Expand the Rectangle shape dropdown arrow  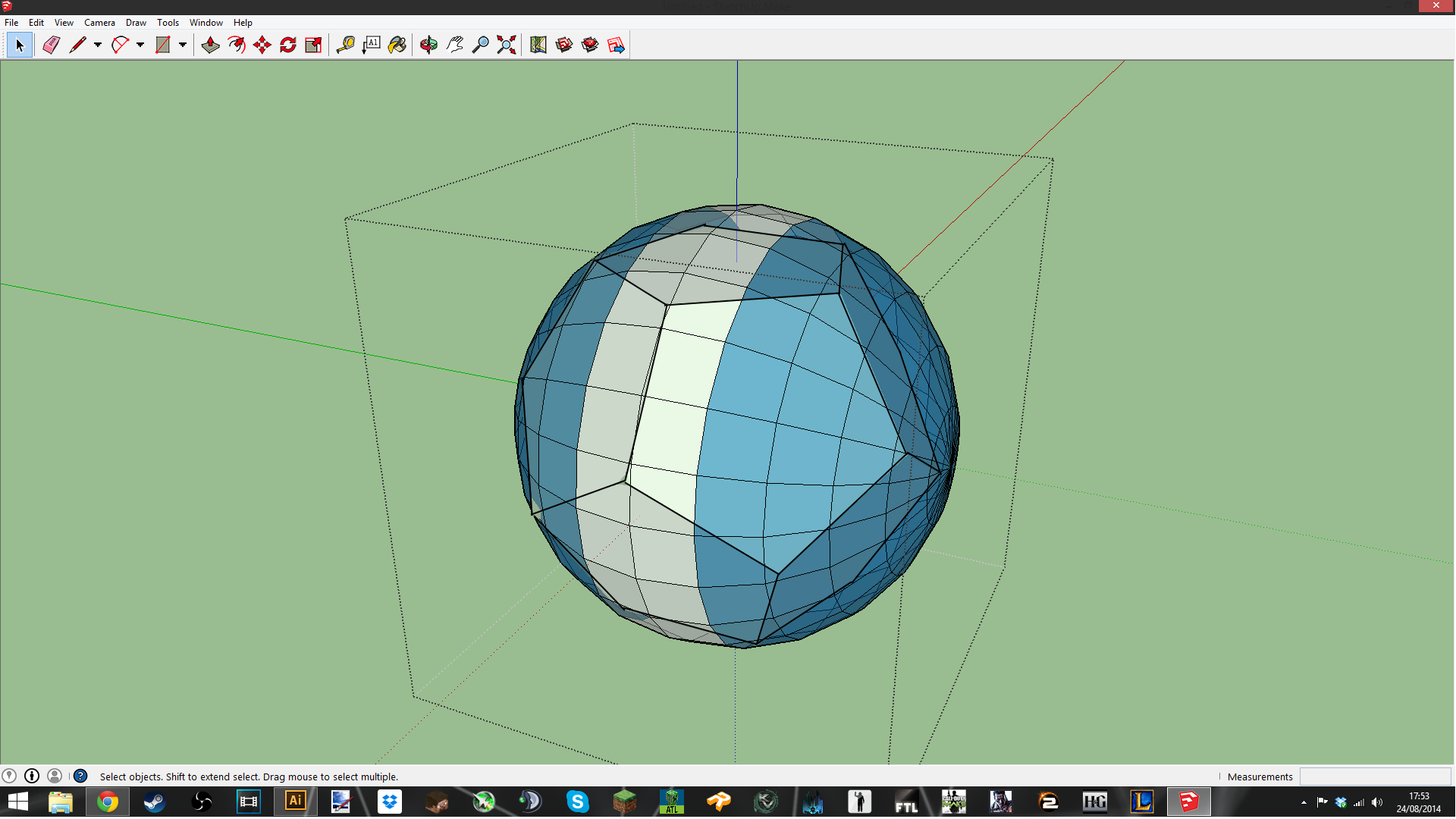[x=183, y=45]
